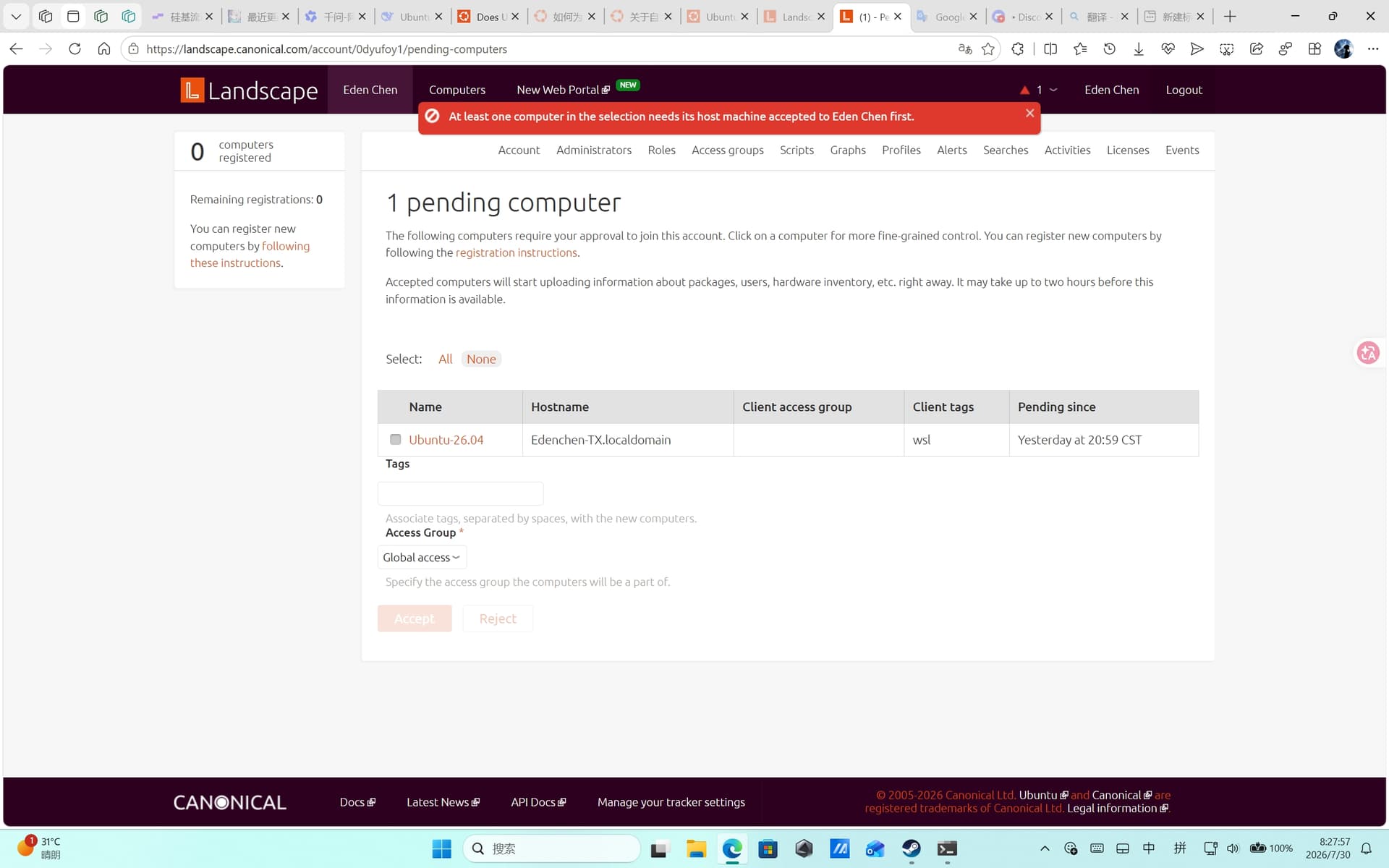Image resolution: width=1389 pixels, height=868 pixels.
Task: Switch to the Access groups tab
Action: pos(728,150)
